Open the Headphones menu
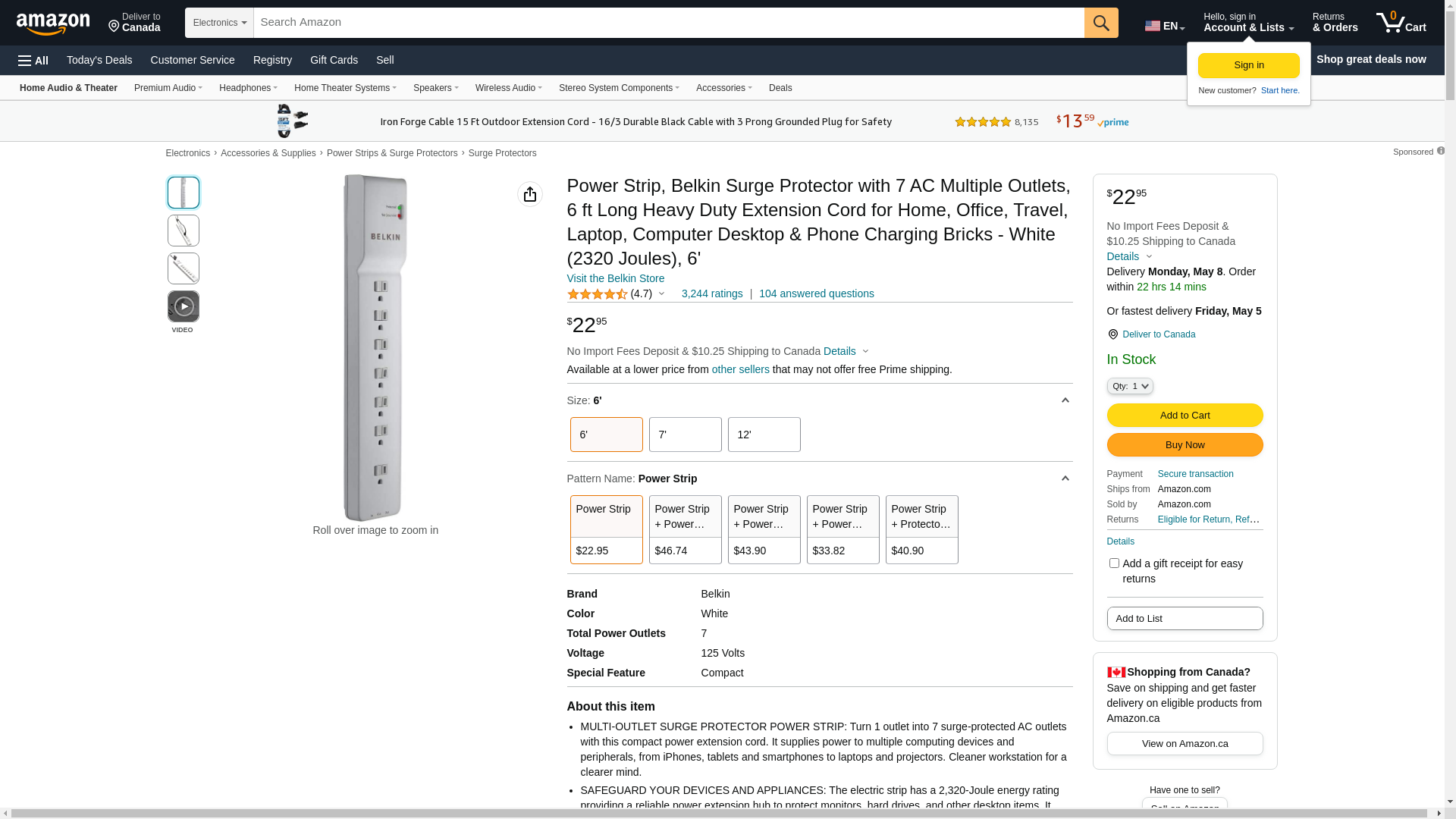 (x=248, y=88)
